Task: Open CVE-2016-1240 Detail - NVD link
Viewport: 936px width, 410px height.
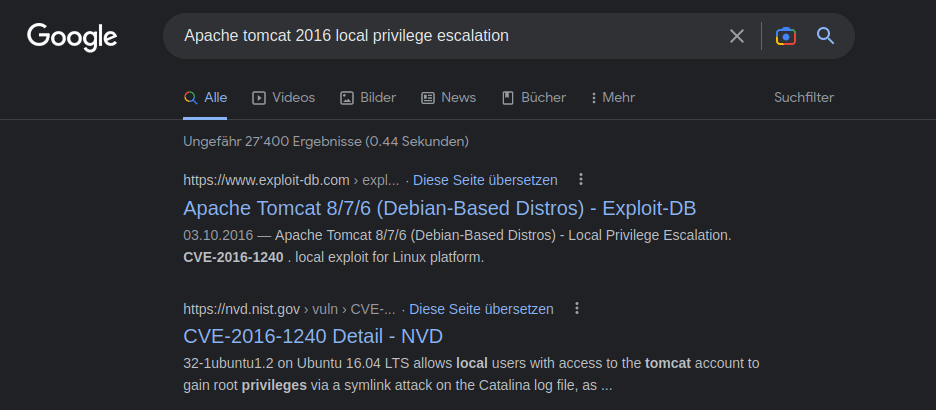Action: click(313, 337)
